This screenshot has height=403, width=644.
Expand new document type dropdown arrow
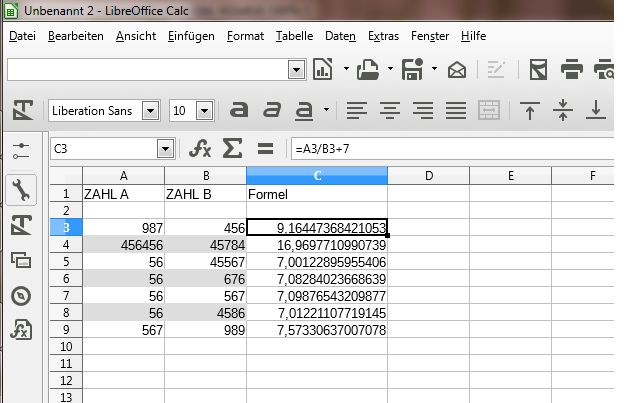346,69
